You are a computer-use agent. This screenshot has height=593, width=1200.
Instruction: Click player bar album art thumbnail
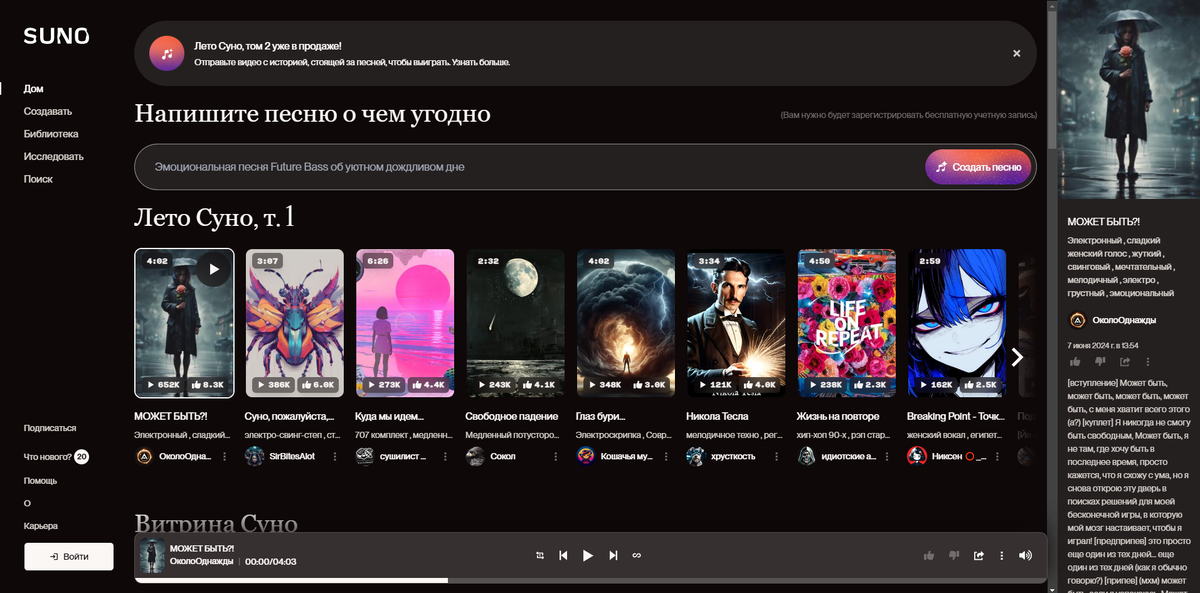click(x=152, y=555)
